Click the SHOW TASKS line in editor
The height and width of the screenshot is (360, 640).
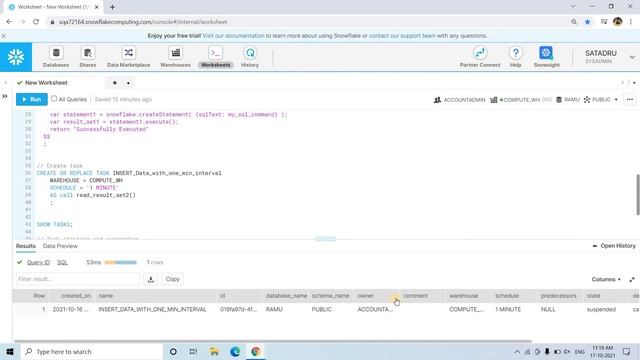(55, 224)
